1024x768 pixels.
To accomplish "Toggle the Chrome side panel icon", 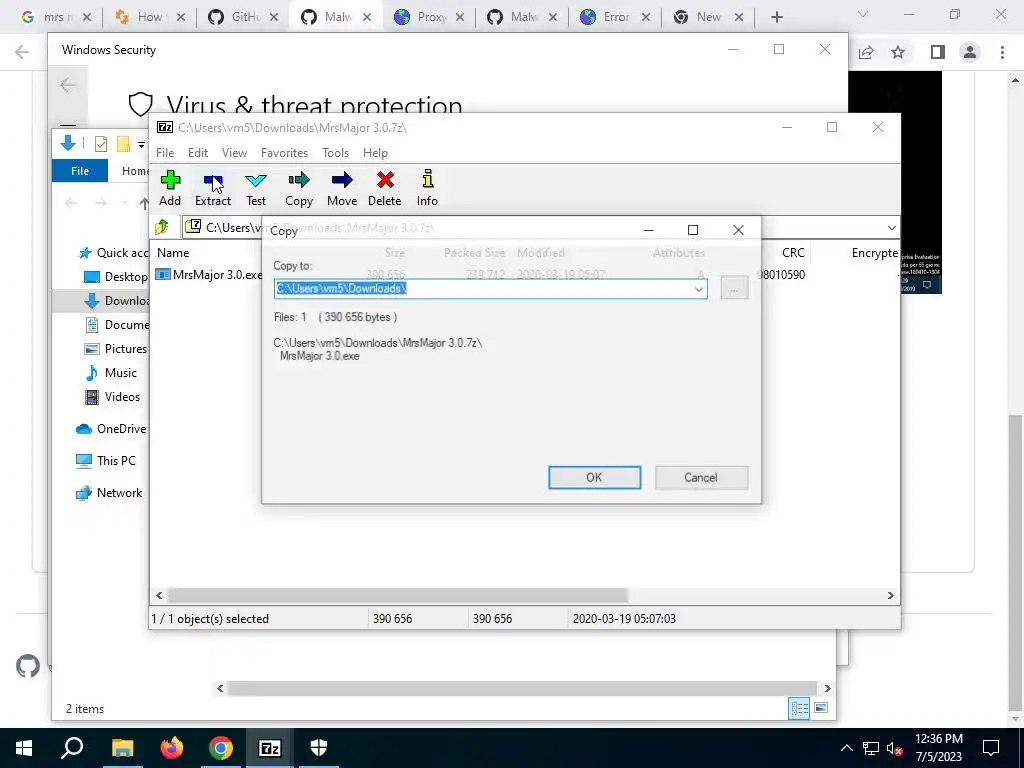I will point(938,52).
